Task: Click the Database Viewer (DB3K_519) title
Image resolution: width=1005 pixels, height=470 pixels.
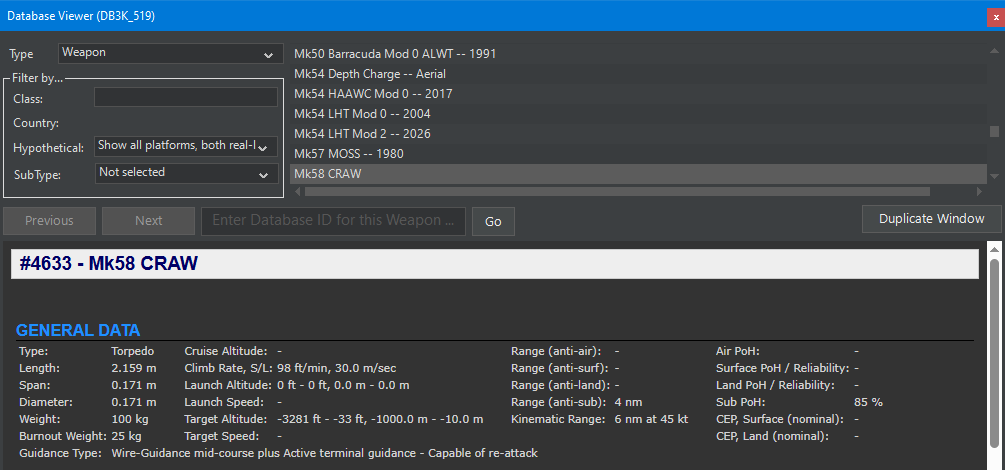Action: point(81,17)
